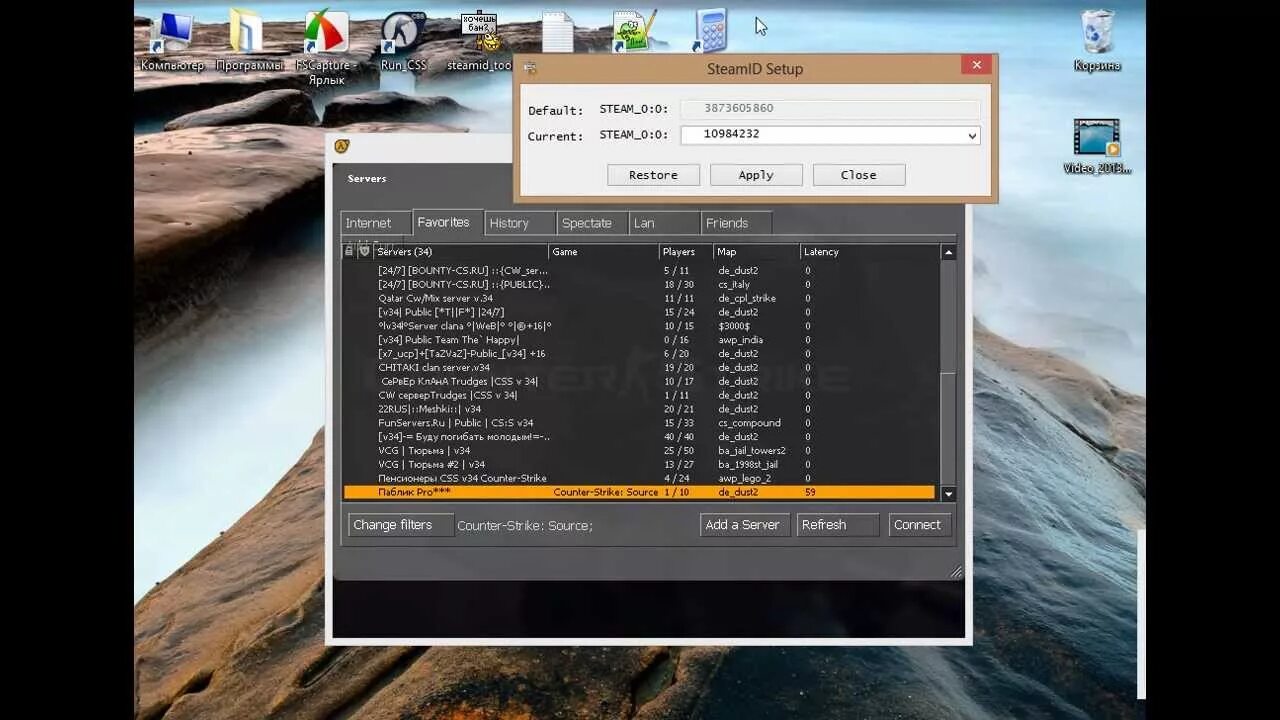Click Add a Server button
The image size is (1280, 720).
(745, 525)
